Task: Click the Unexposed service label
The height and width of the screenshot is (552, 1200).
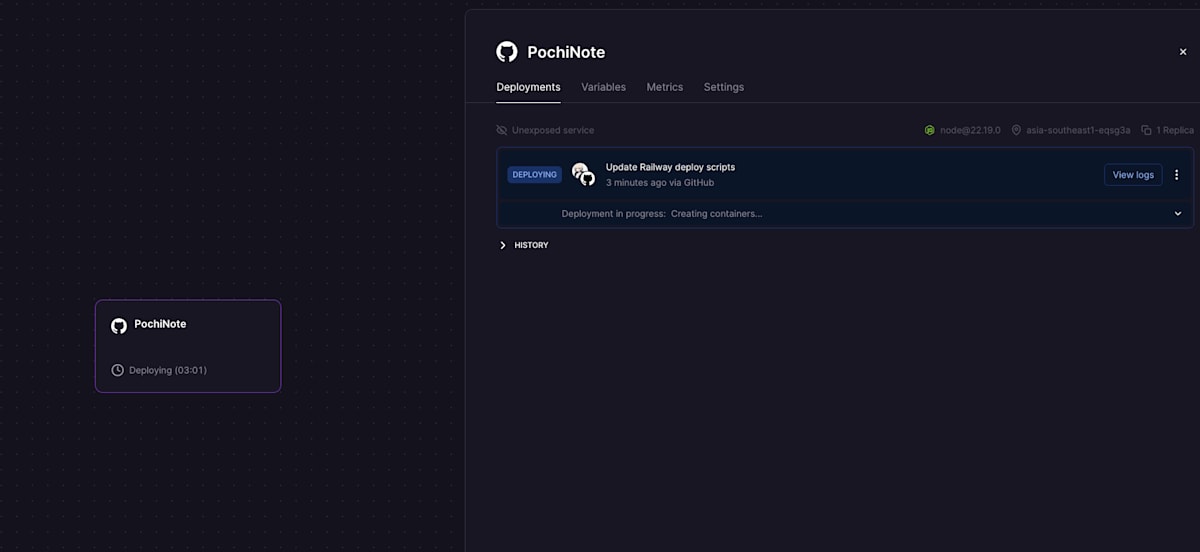Action: (x=553, y=130)
